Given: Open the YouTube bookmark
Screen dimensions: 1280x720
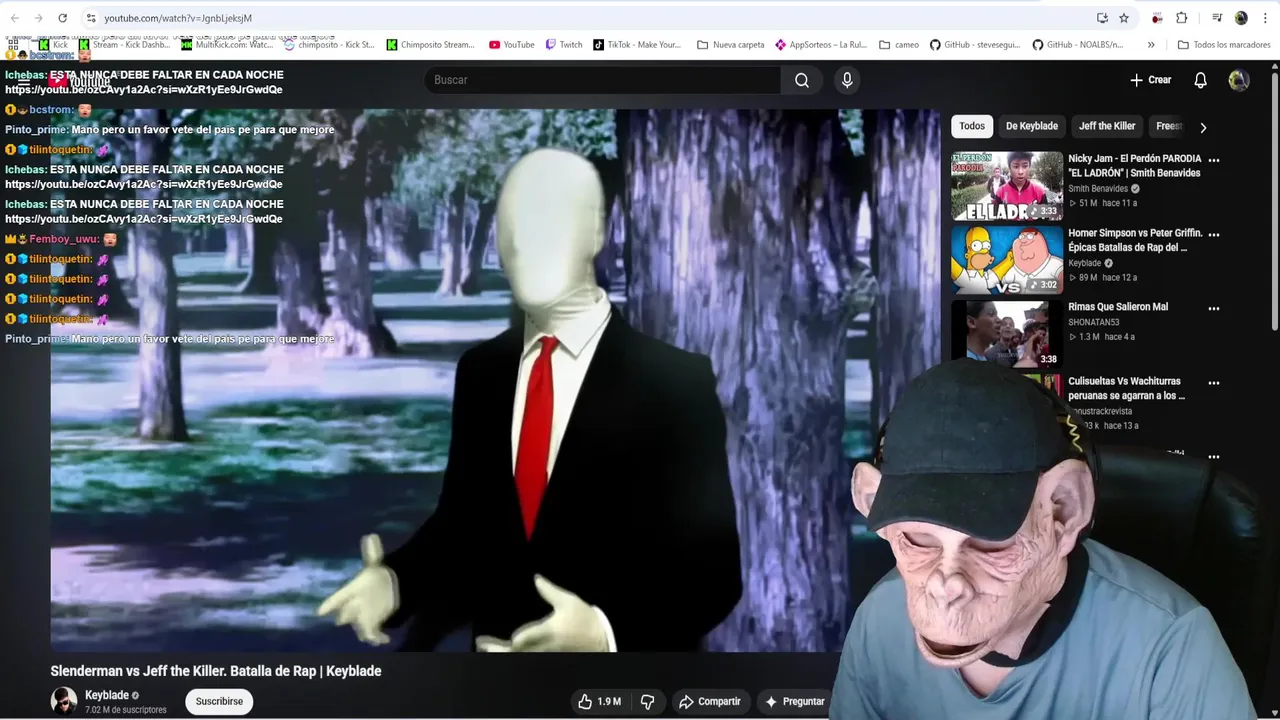Looking at the screenshot, I should [512, 44].
